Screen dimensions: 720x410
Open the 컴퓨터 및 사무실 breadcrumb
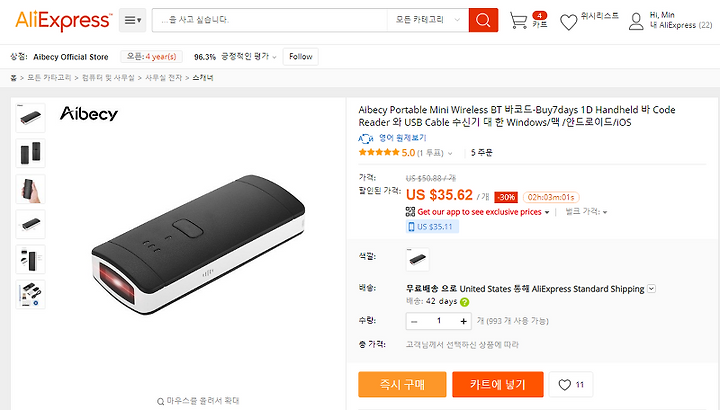(108, 78)
